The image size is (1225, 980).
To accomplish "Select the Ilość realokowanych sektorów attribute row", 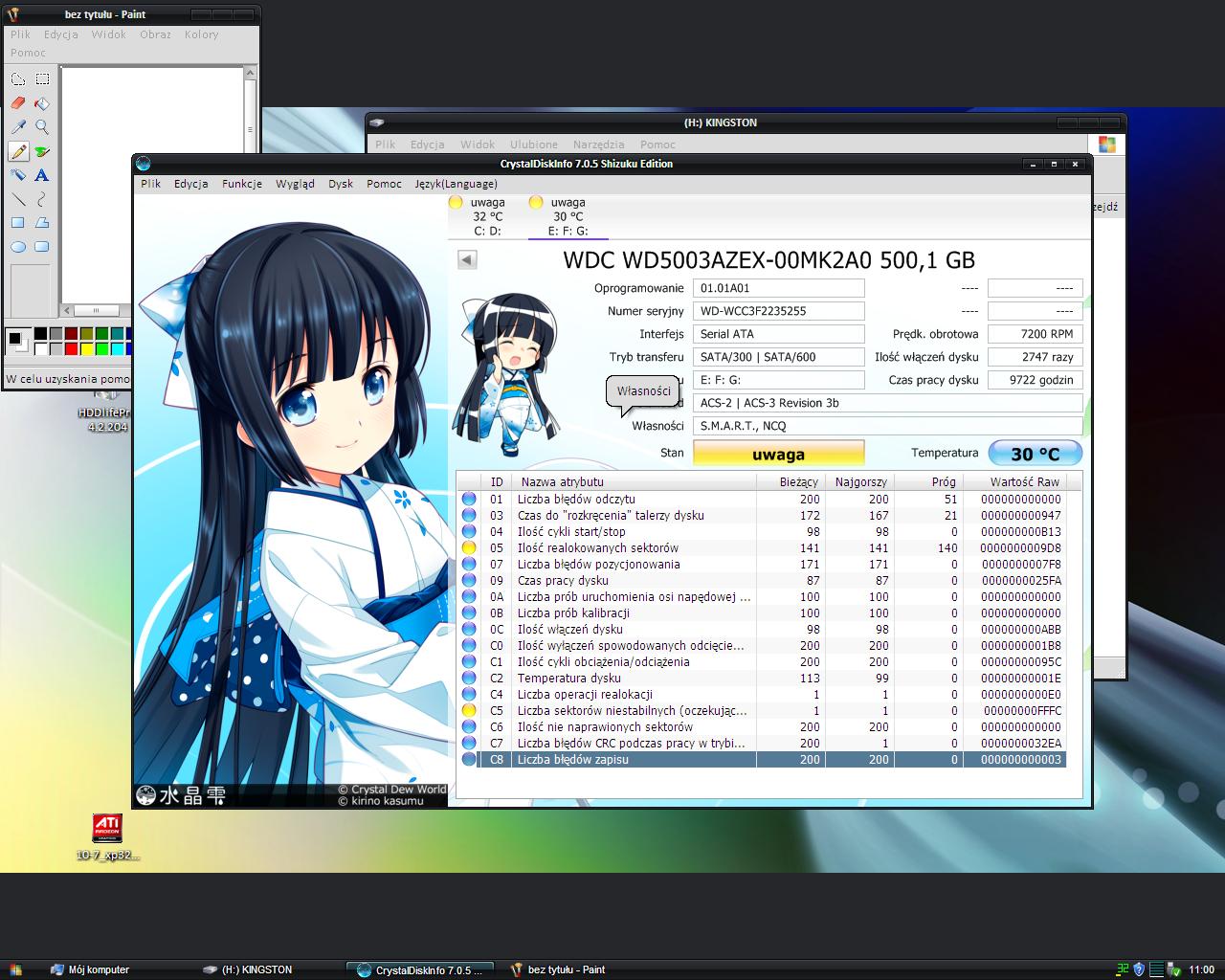I will pos(761,547).
